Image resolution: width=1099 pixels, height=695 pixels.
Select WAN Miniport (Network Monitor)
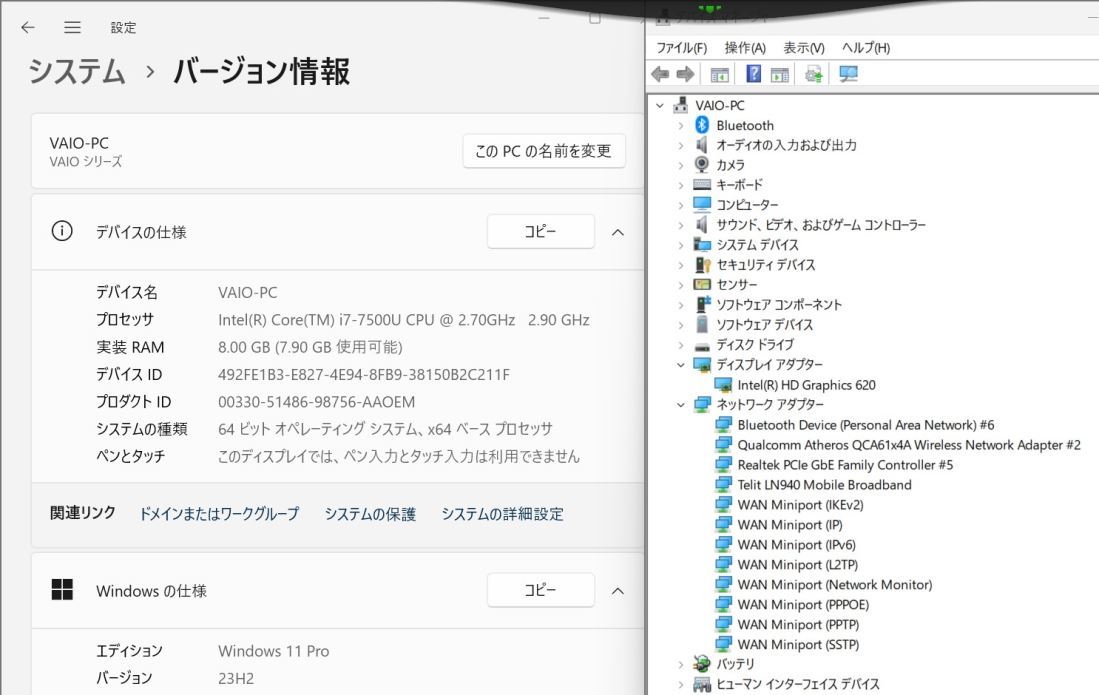click(x=835, y=584)
